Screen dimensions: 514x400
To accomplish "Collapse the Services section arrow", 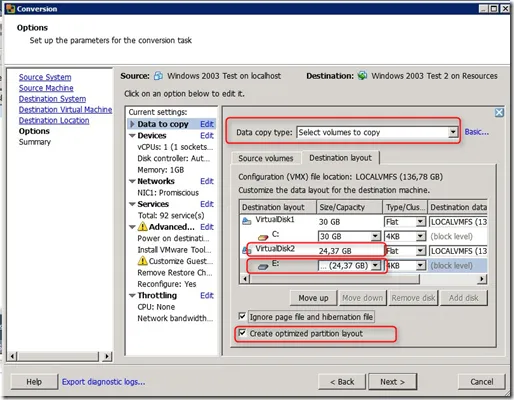I will pyautogui.click(x=132, y=204).
